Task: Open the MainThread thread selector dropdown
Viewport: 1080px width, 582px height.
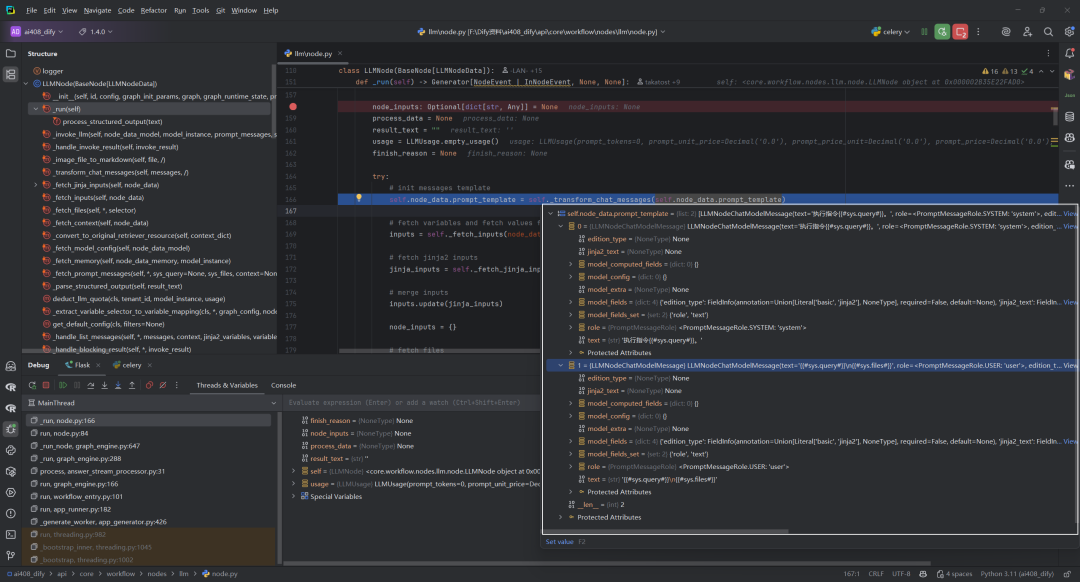Action: pos(152,403)
